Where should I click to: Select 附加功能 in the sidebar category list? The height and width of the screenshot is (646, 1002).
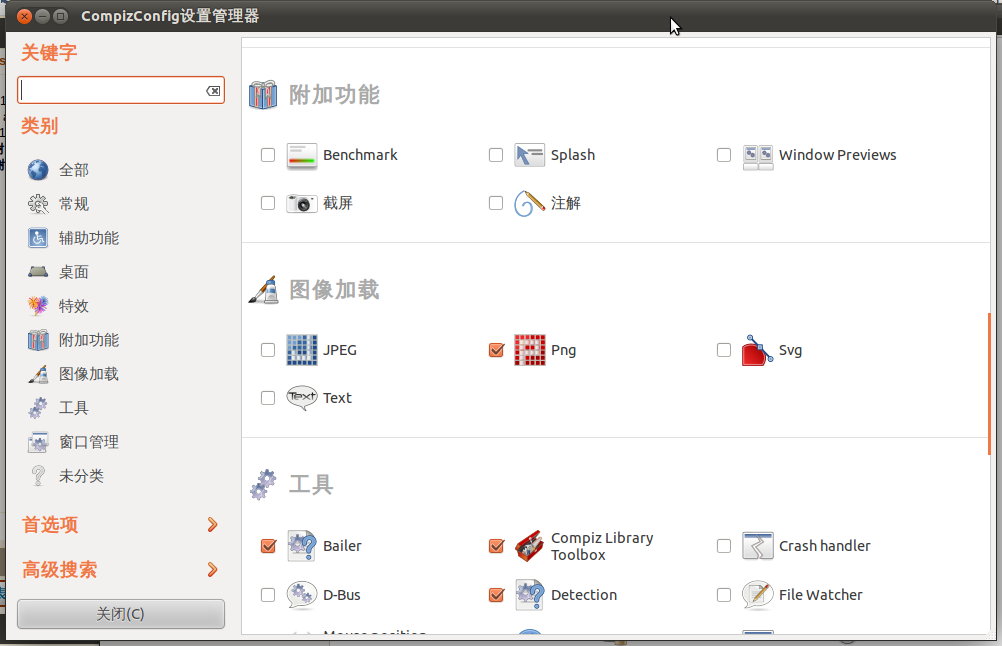click(89, 341)
